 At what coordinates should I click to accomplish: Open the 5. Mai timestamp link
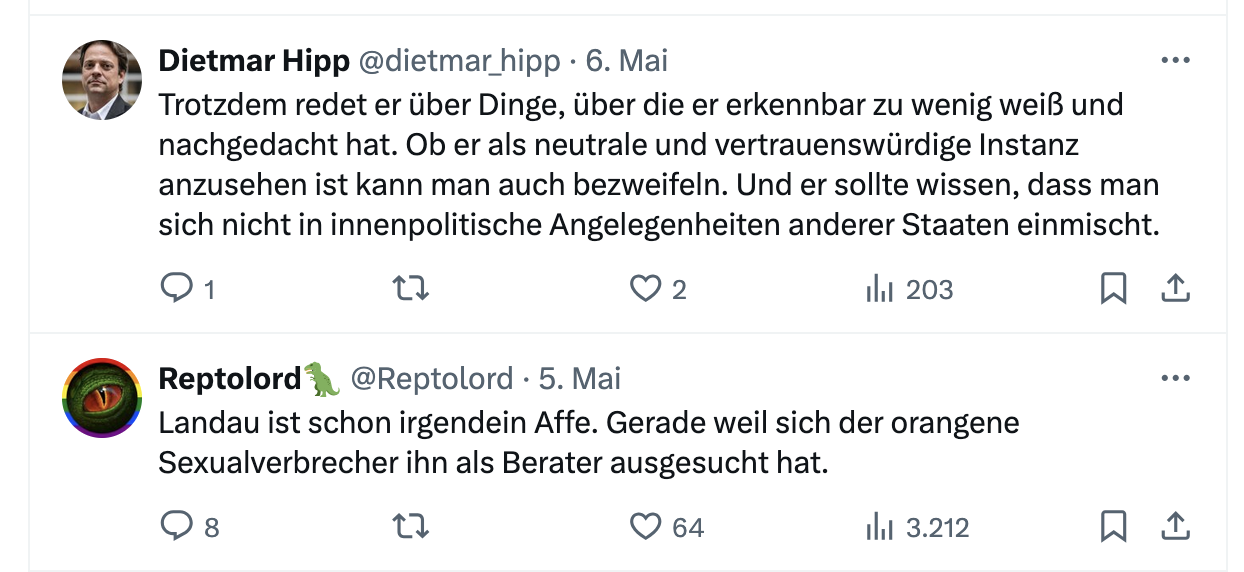[580, 379]
